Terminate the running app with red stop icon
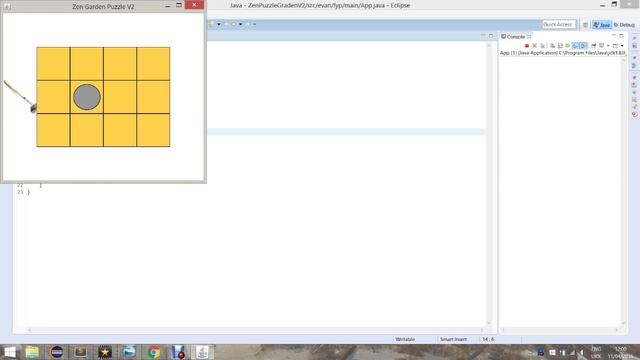The image size is (640, 360). point(527,46)
